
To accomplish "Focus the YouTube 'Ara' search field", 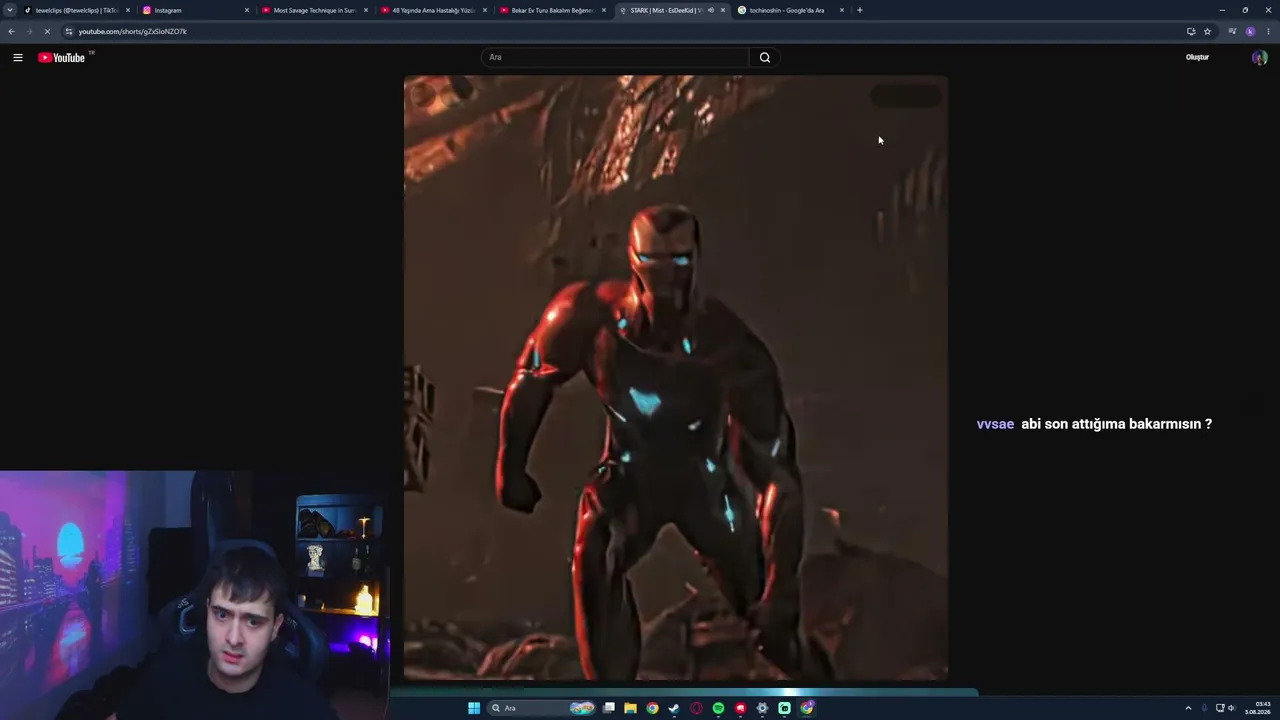I will (615, 57).
